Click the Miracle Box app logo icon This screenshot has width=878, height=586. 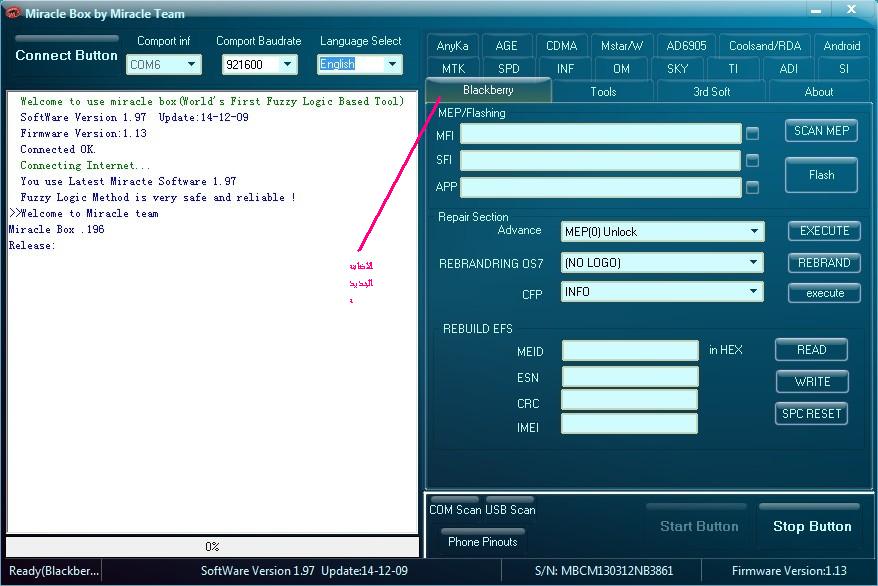pyautogui.click(x=12, y=12)
